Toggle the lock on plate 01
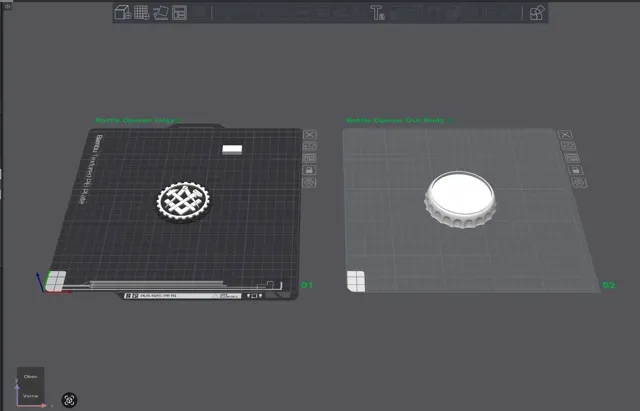Screen dimensions: 640x411 pos(309,170)
